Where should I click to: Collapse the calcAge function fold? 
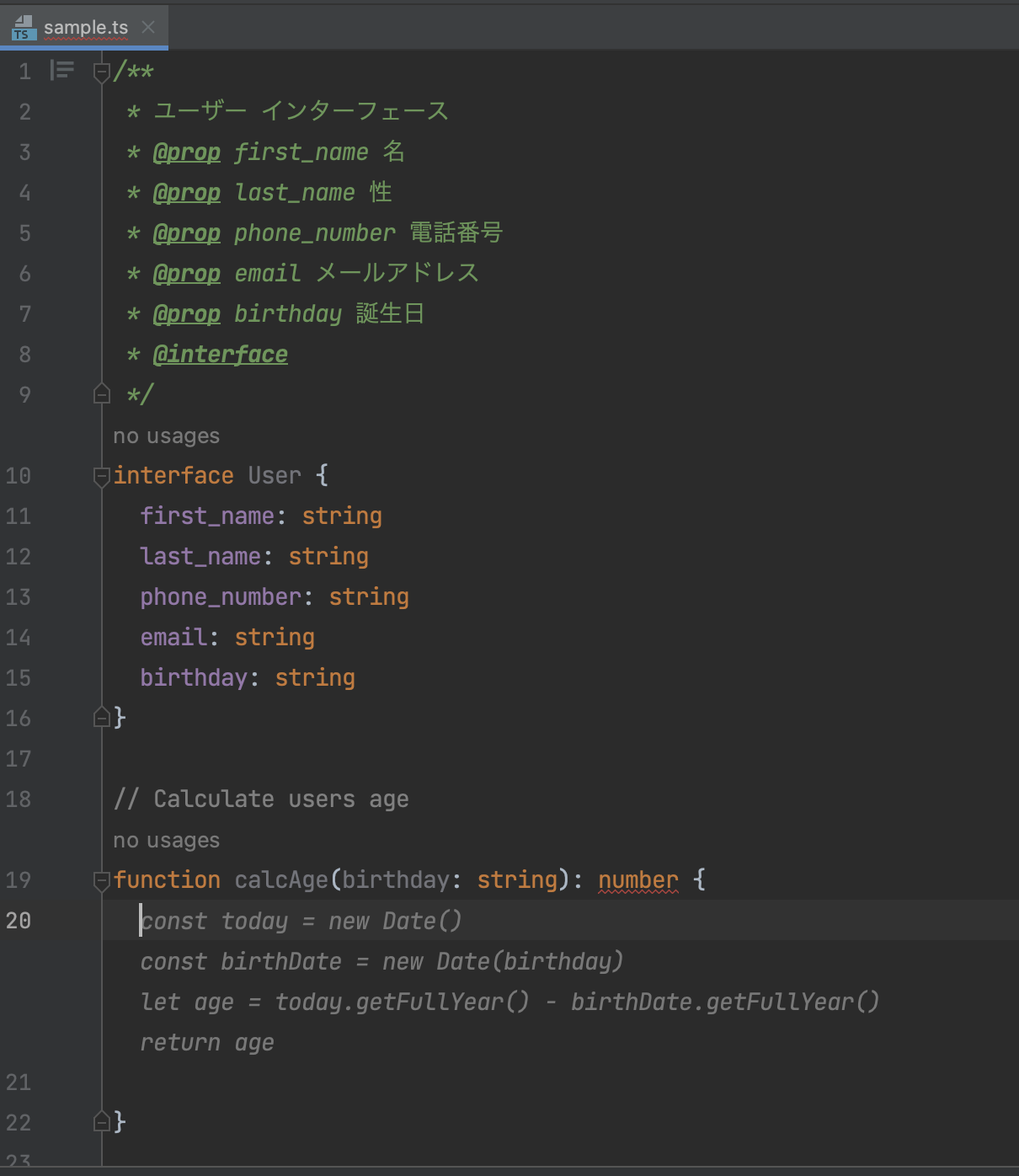[x=101, y=879]
